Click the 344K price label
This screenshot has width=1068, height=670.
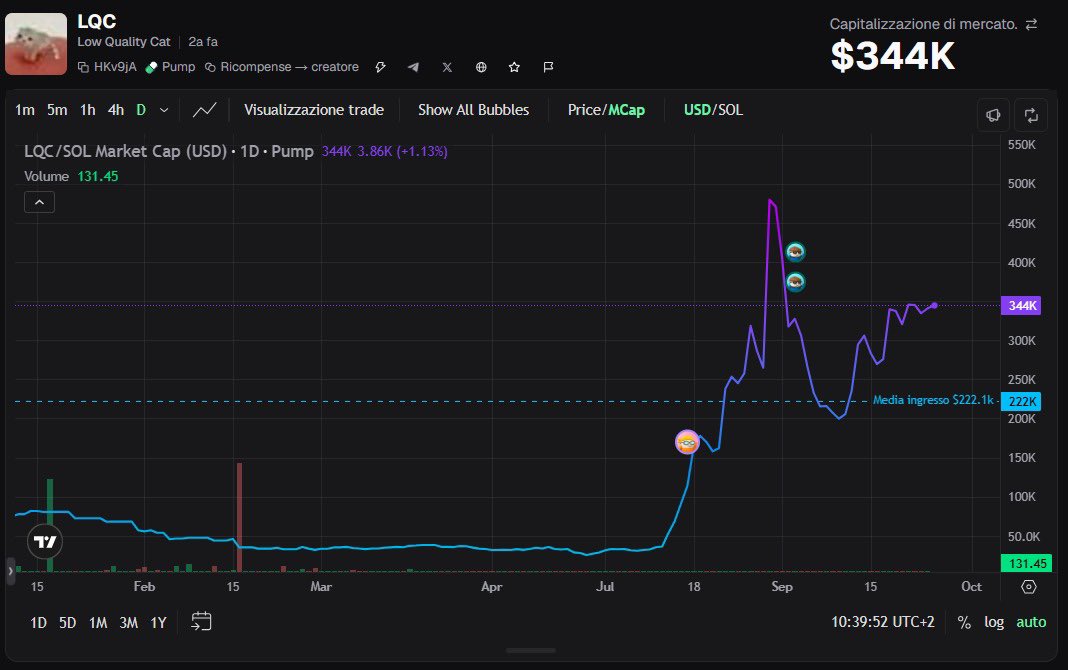point(1021,305)
